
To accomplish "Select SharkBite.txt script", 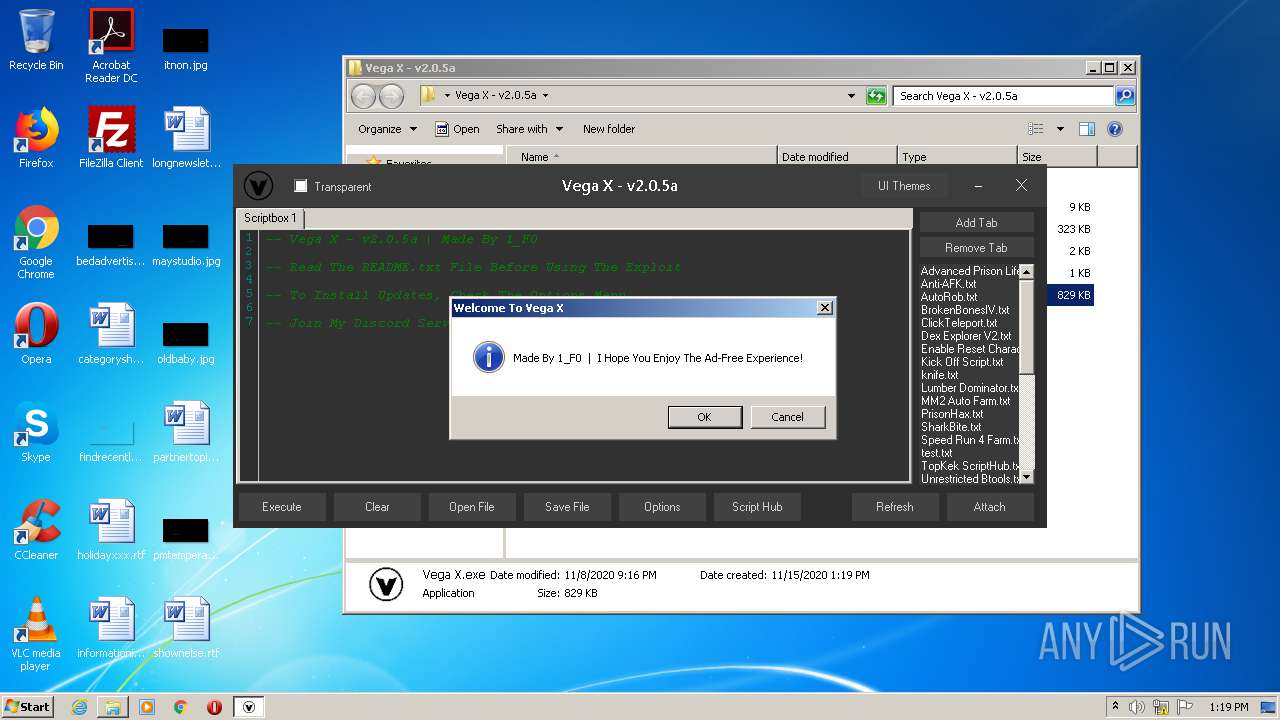I will pos(951,427).
